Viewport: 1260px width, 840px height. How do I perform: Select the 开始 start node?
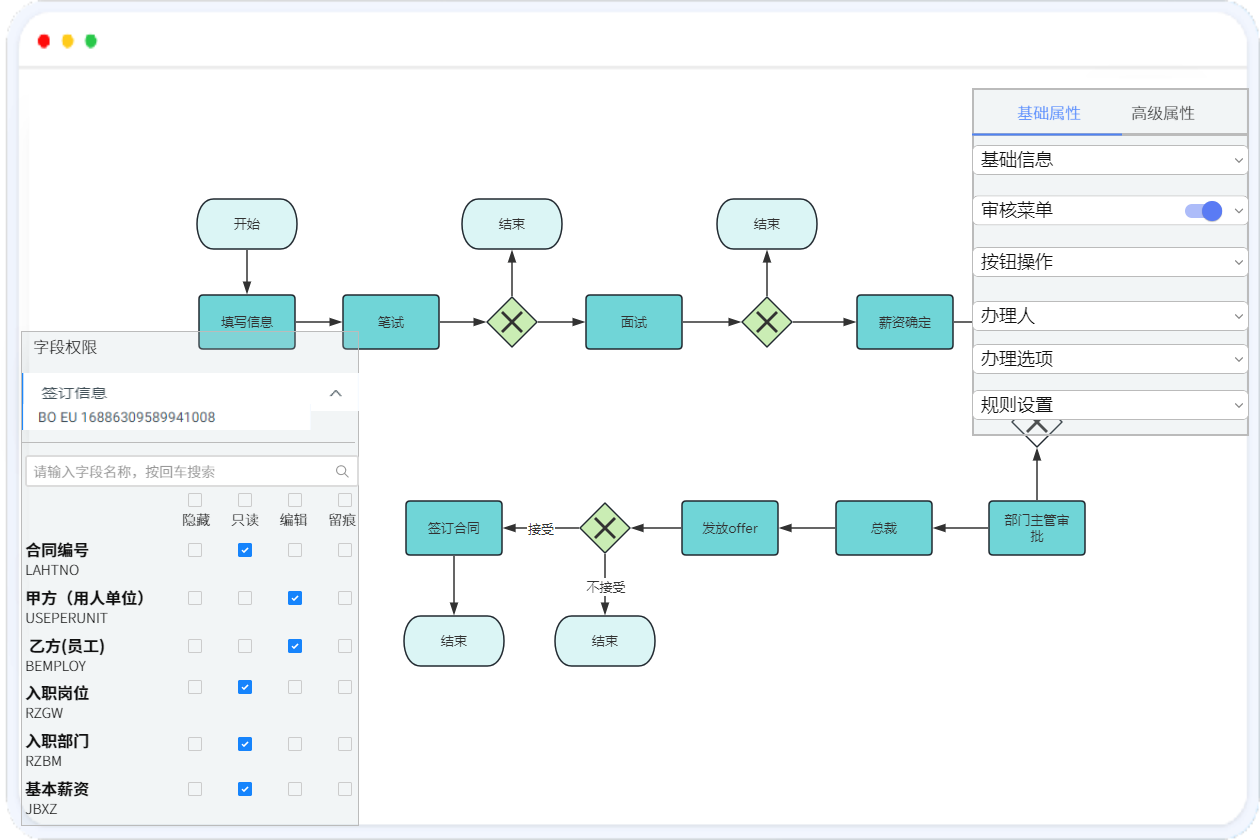pos(247,224)
